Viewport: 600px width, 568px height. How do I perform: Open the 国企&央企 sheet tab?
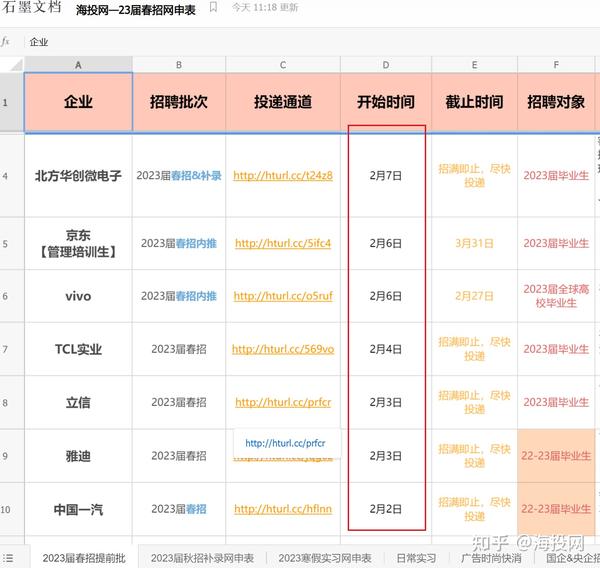[572, 558]
